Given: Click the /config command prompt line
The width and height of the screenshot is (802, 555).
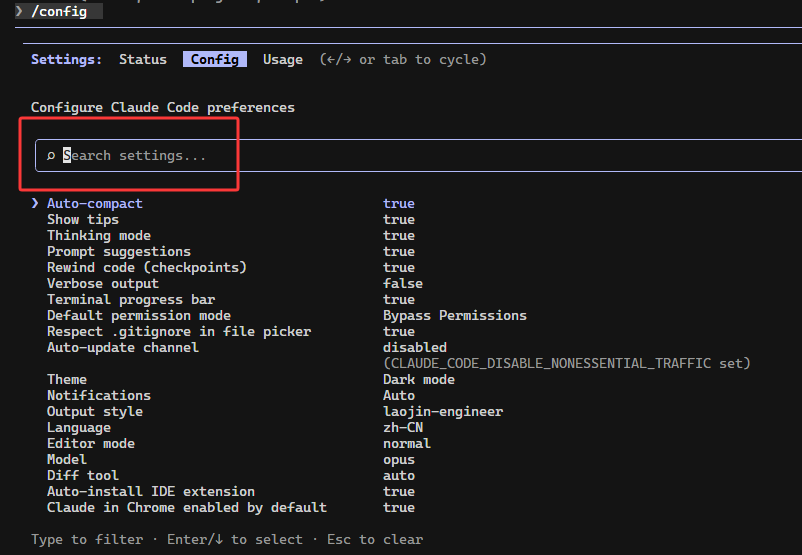Looking at the screenshot, I should click(x=59, y=11).
